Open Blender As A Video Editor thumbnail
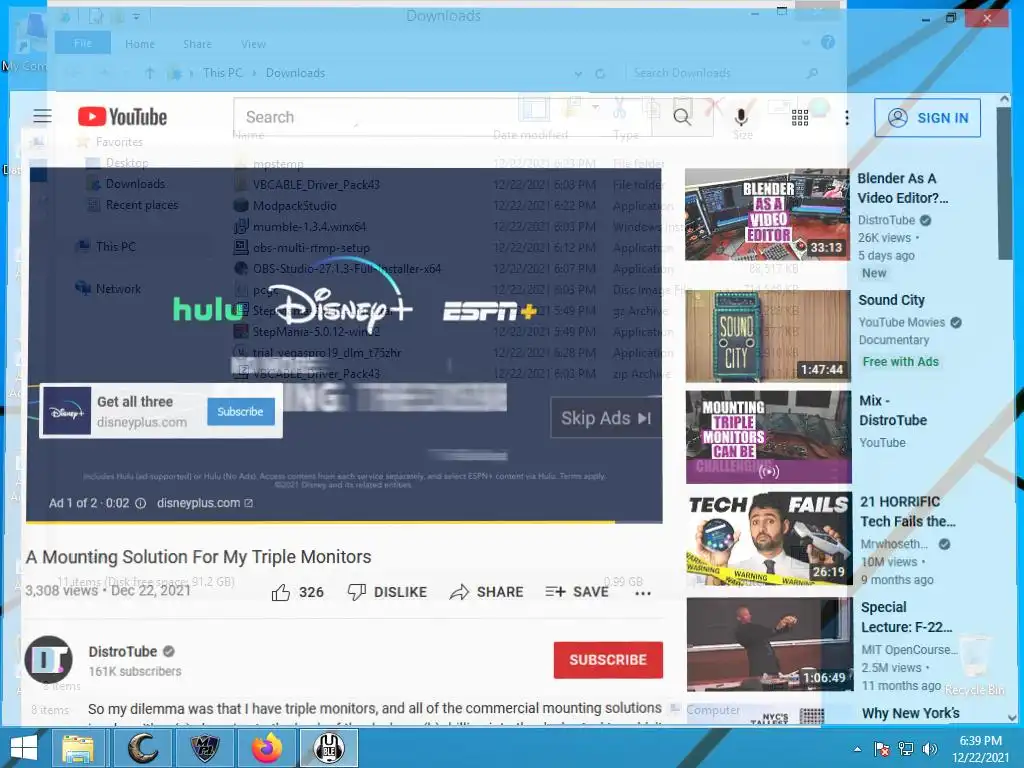The image size is (1024, 768). tap(767, 215)
